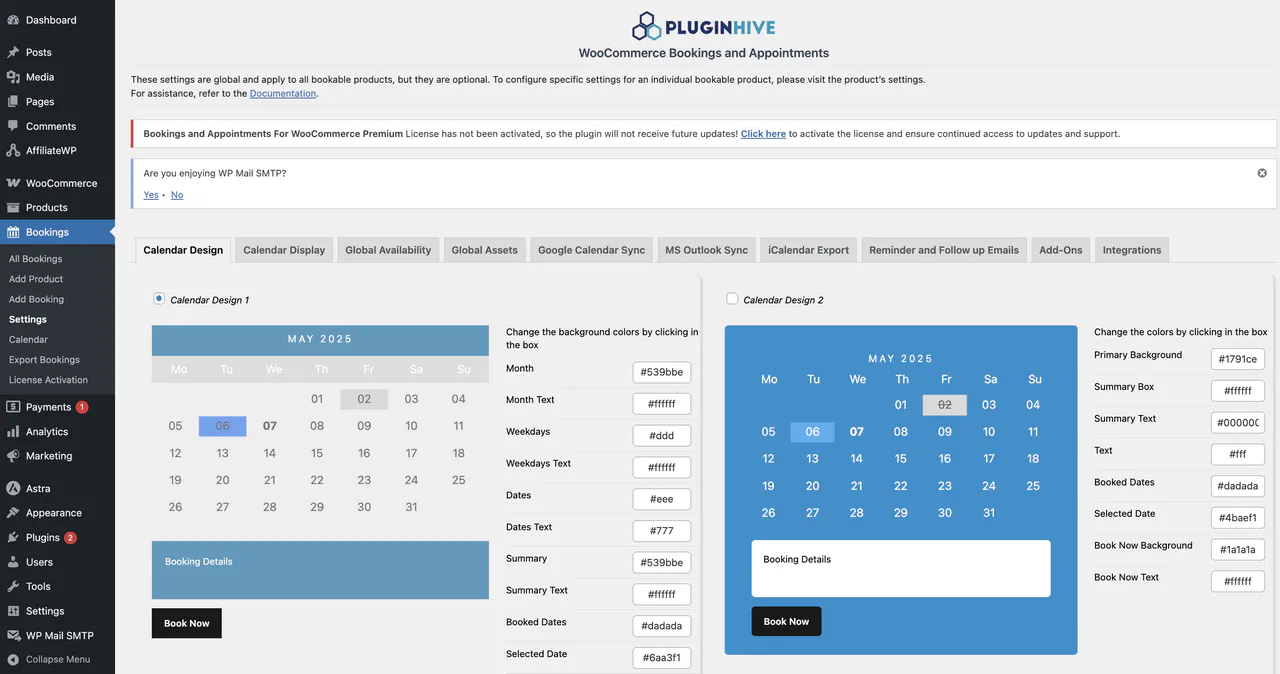Open the Global Assets tab

point(484,250)
